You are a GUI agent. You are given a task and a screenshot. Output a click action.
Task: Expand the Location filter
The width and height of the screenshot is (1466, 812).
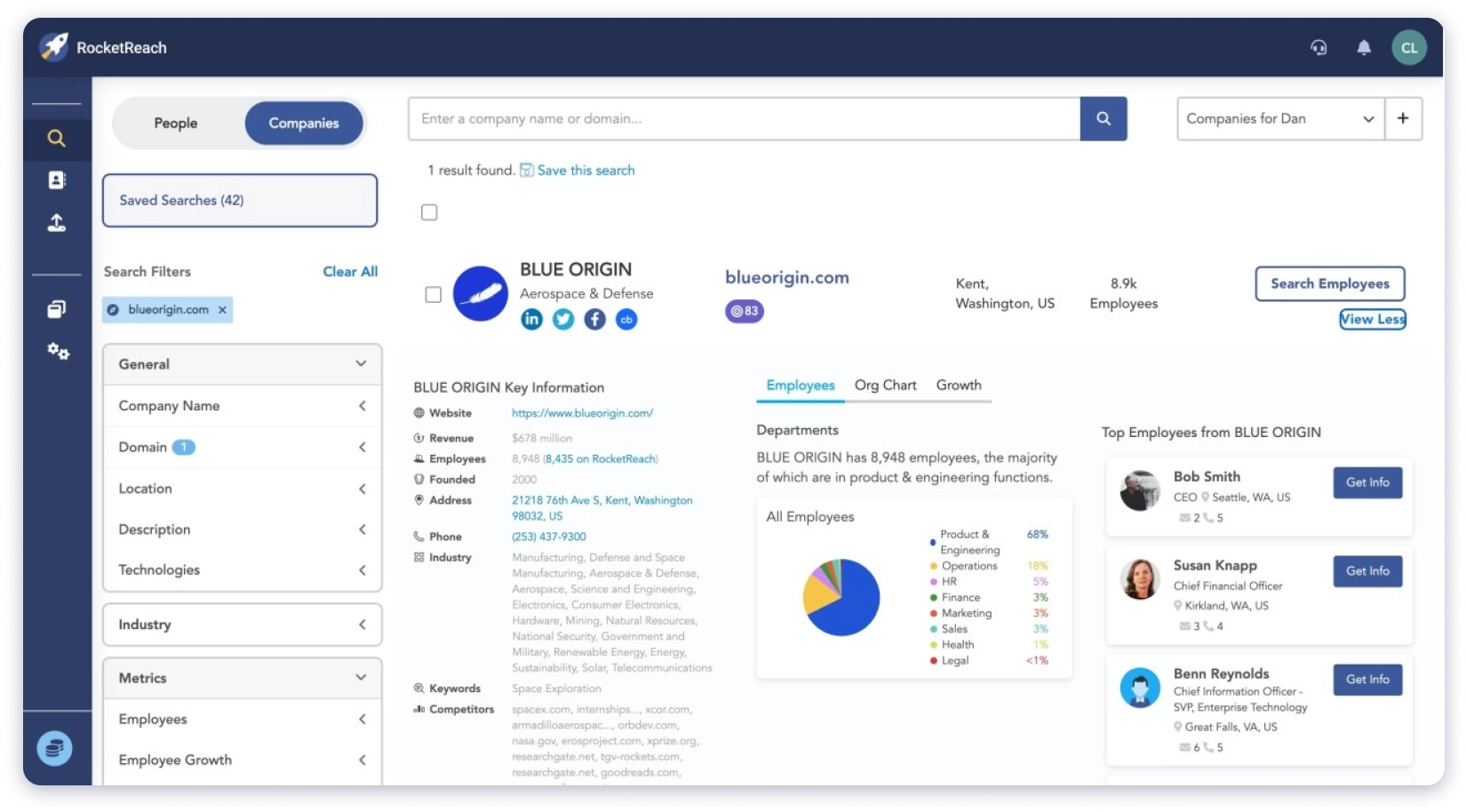tap(243, 489)
